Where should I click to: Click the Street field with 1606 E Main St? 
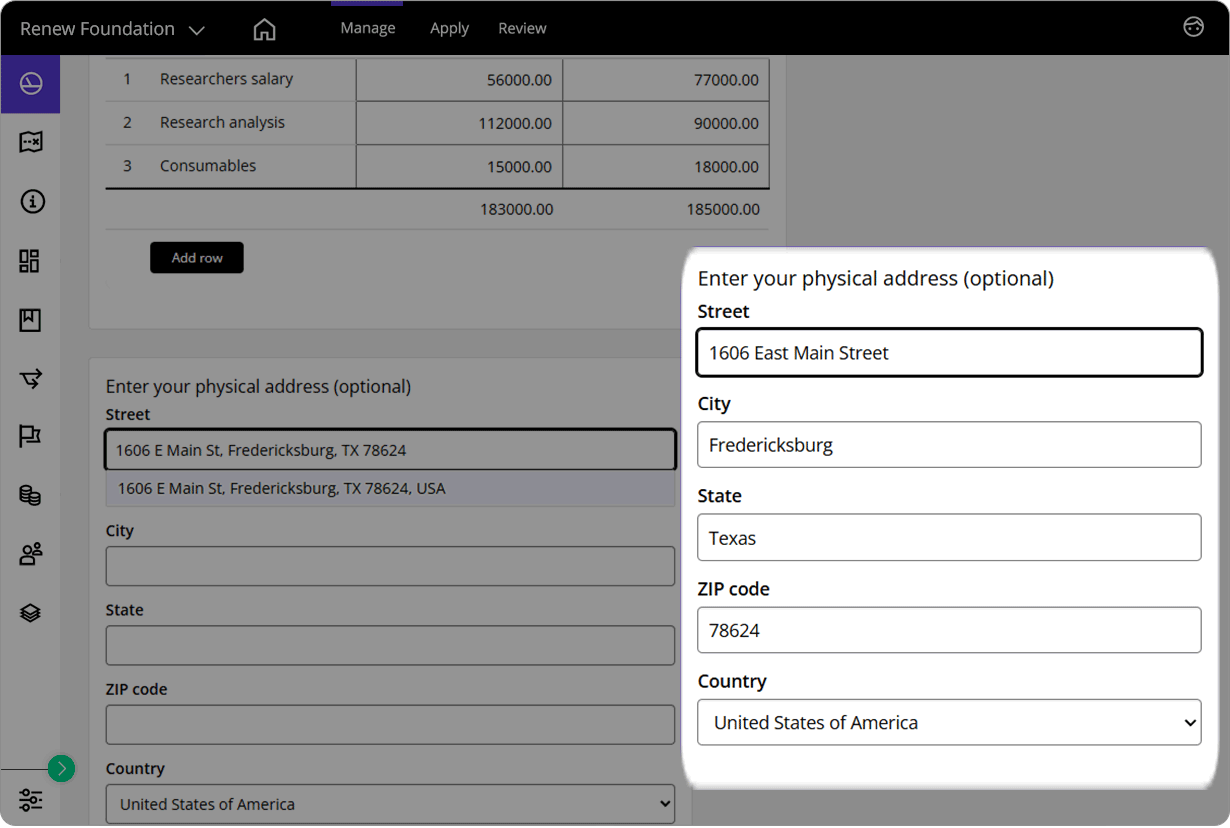pos(390,450)
